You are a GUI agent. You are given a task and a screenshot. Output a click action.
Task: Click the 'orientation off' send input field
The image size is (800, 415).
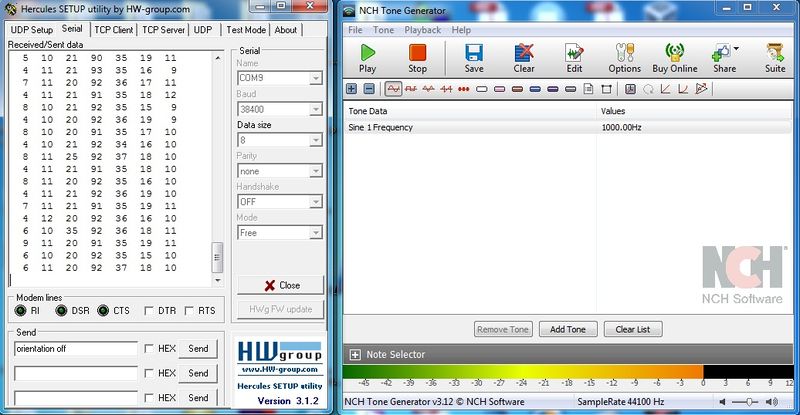click(x=76, y=349)
